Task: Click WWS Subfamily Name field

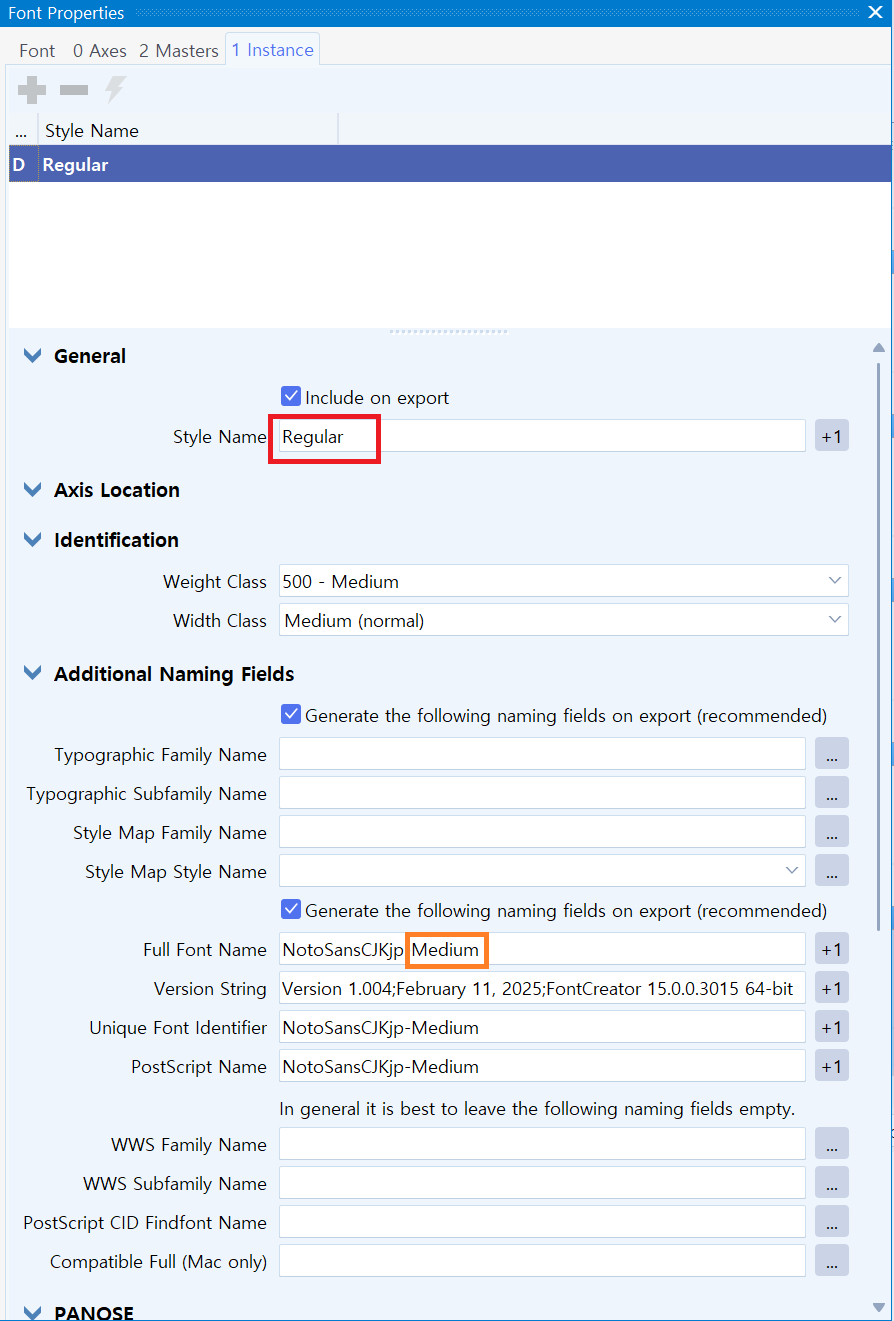Action: tap(542, 1183)
